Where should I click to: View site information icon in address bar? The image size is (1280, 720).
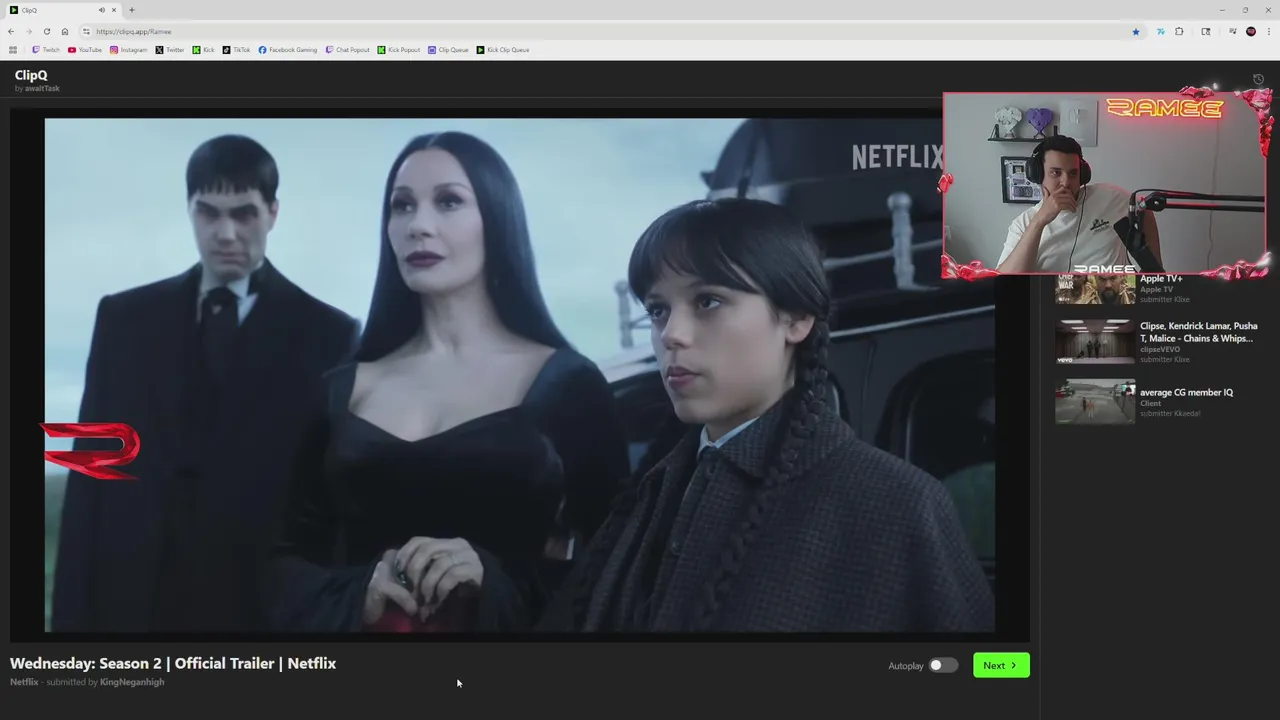click(87, 31)
